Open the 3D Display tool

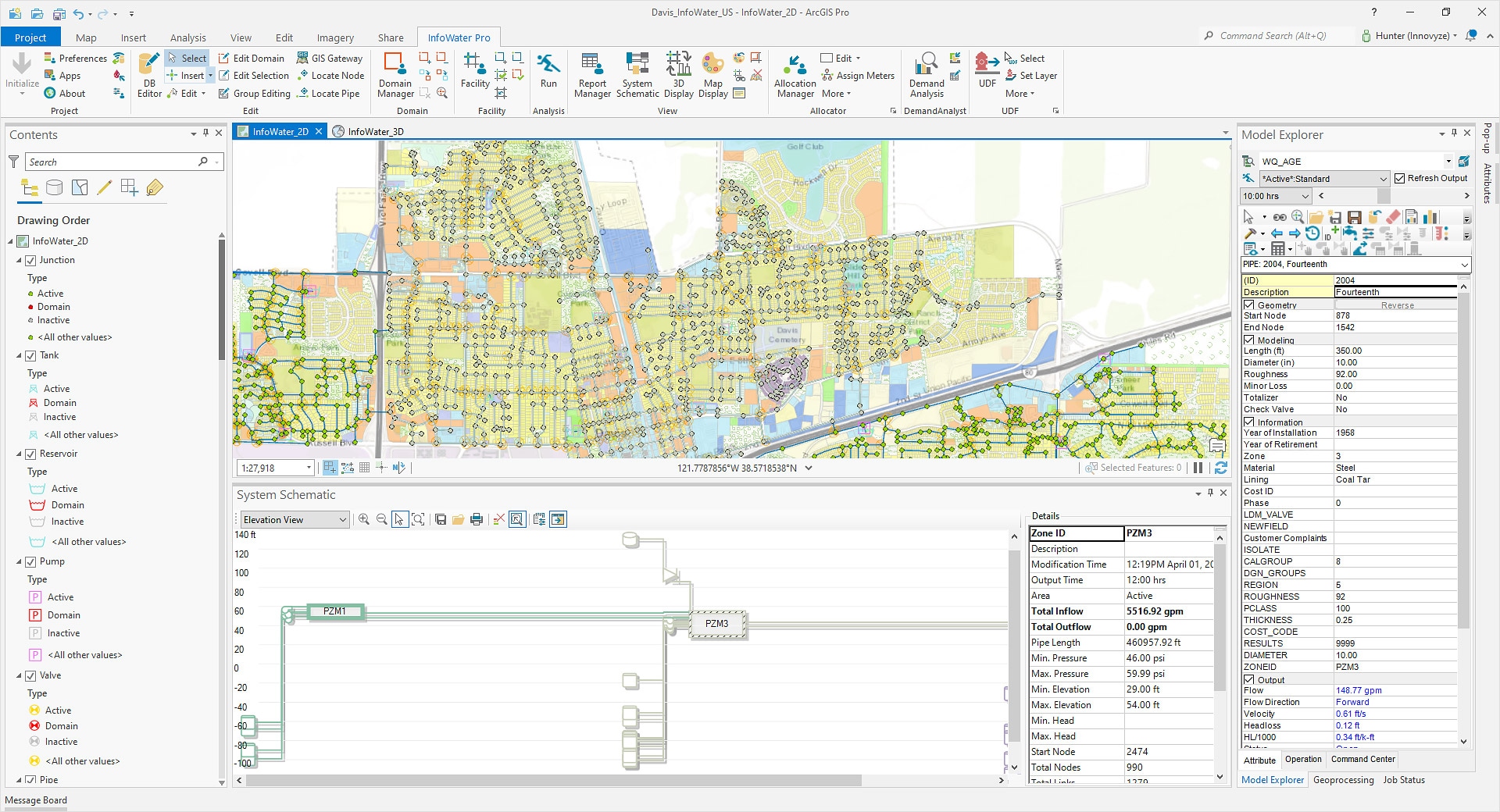click(678, 76)
